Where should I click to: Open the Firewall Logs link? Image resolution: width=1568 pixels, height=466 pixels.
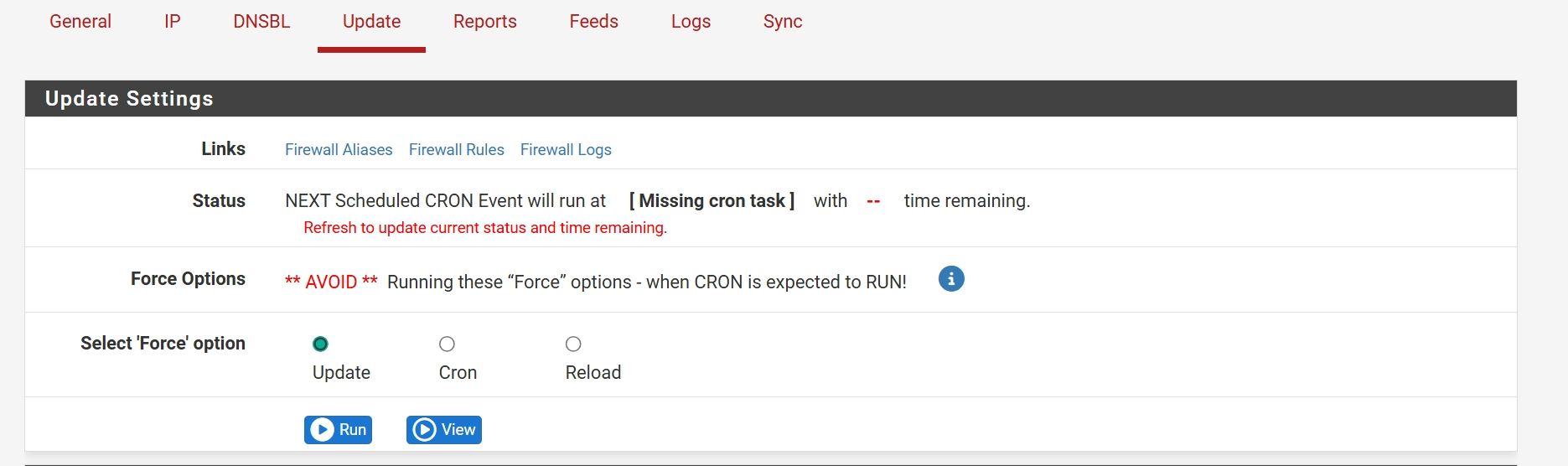point(566,150)
